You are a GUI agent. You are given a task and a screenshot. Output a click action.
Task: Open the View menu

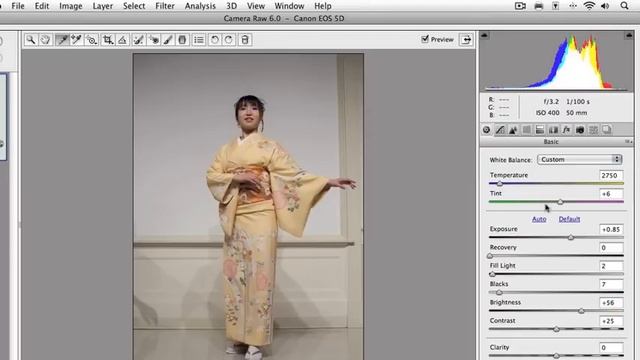point(256,6)
